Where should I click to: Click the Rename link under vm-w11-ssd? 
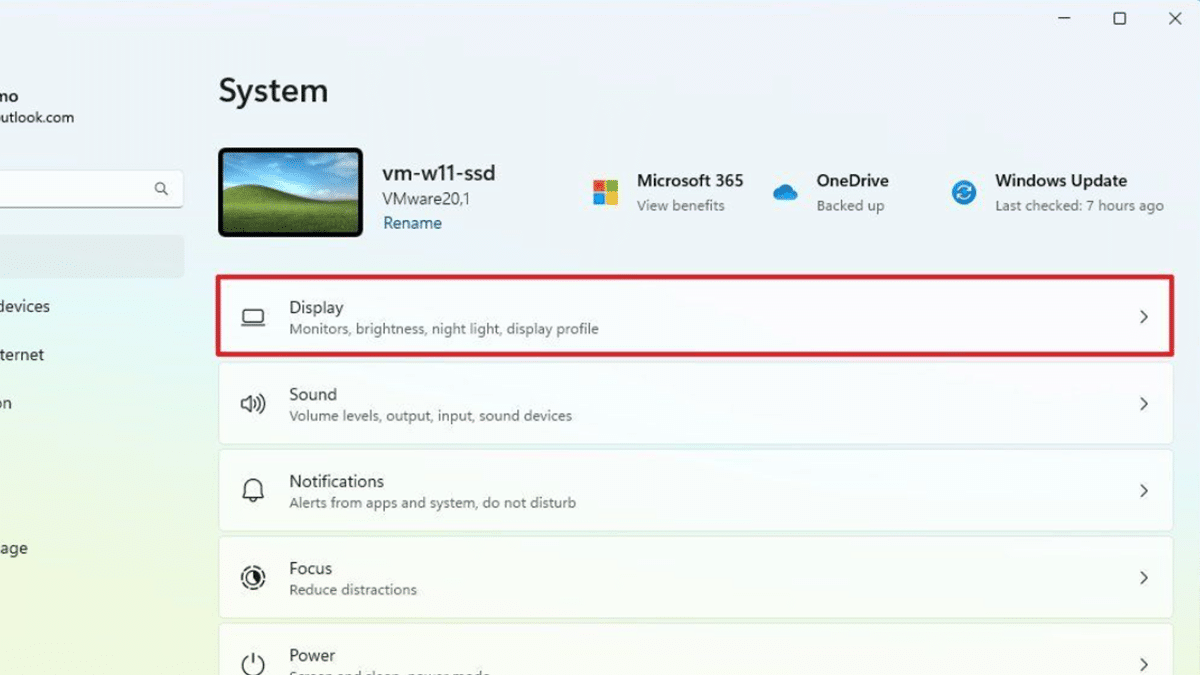click(412, 223)
